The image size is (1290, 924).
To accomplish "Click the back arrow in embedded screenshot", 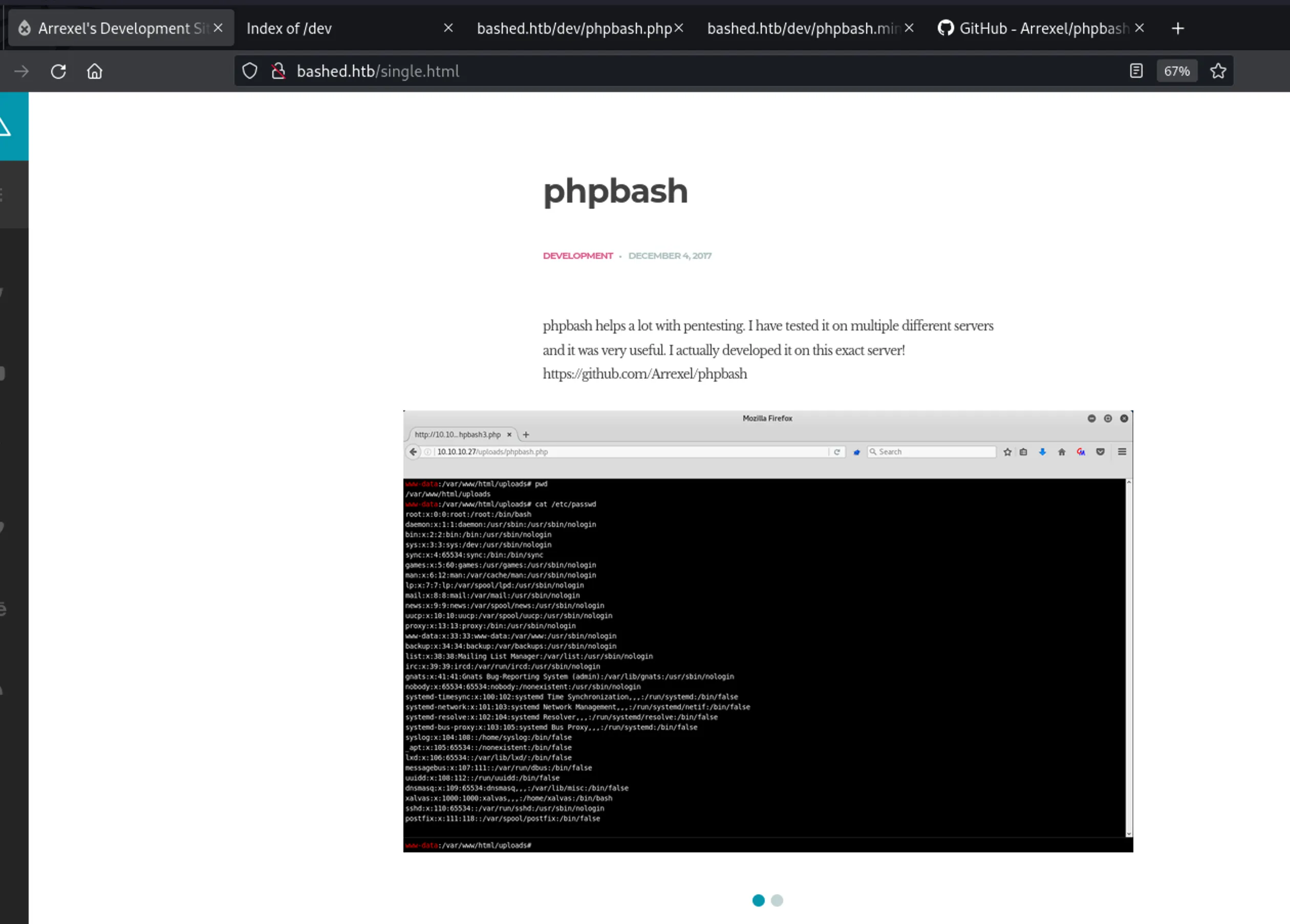I will coord(413,452).
